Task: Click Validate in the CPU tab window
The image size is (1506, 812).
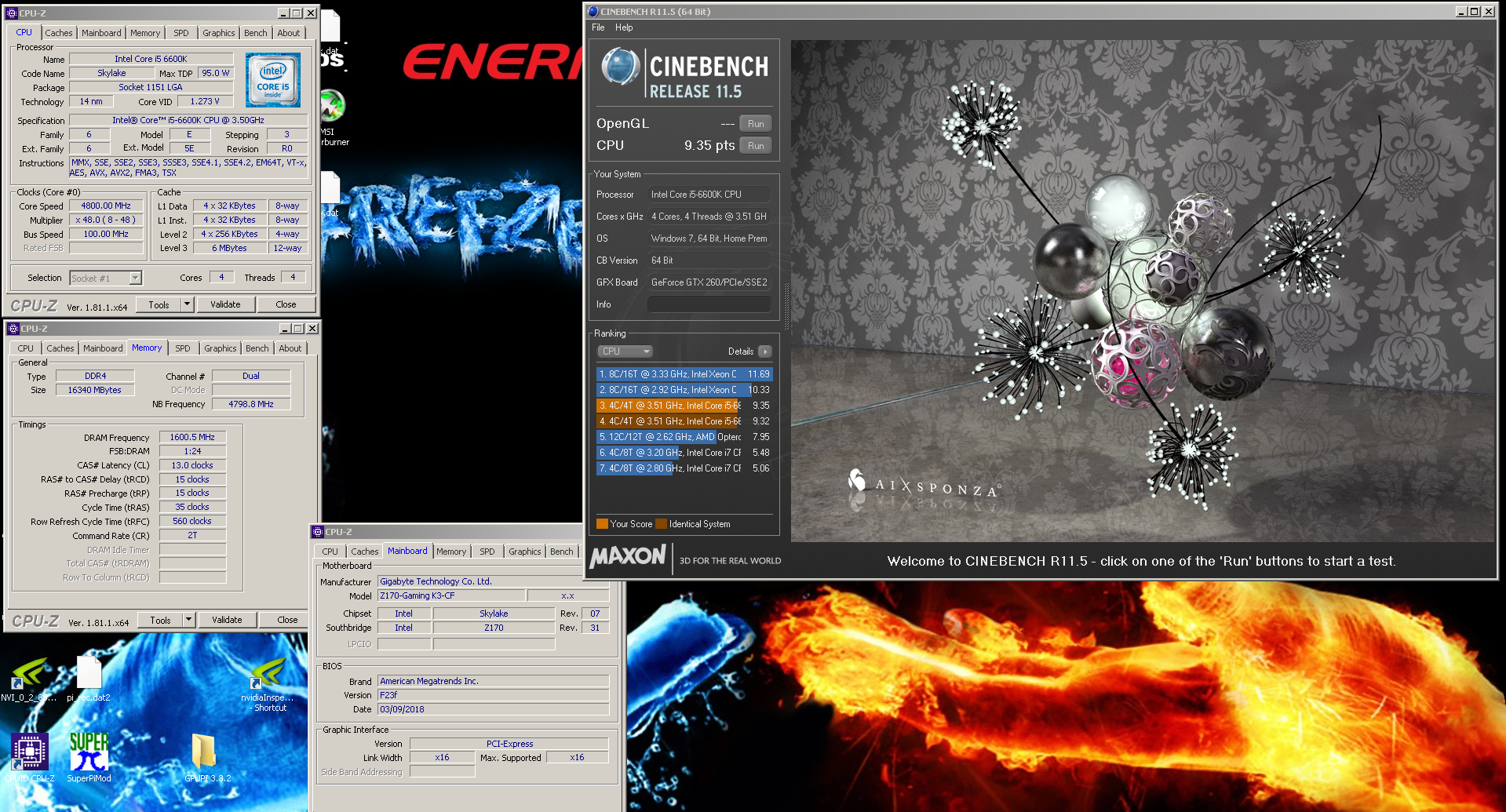Action: (225, 304)
